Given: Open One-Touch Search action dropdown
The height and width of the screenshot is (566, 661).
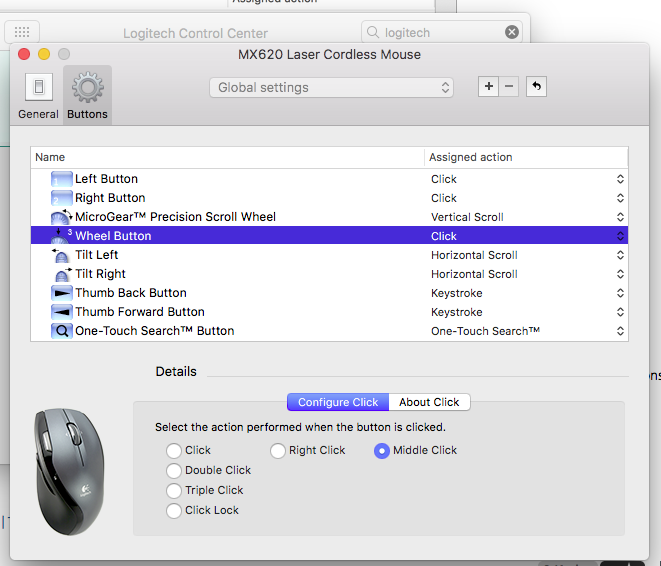Looking at the screenshot, I should (620, 331).
